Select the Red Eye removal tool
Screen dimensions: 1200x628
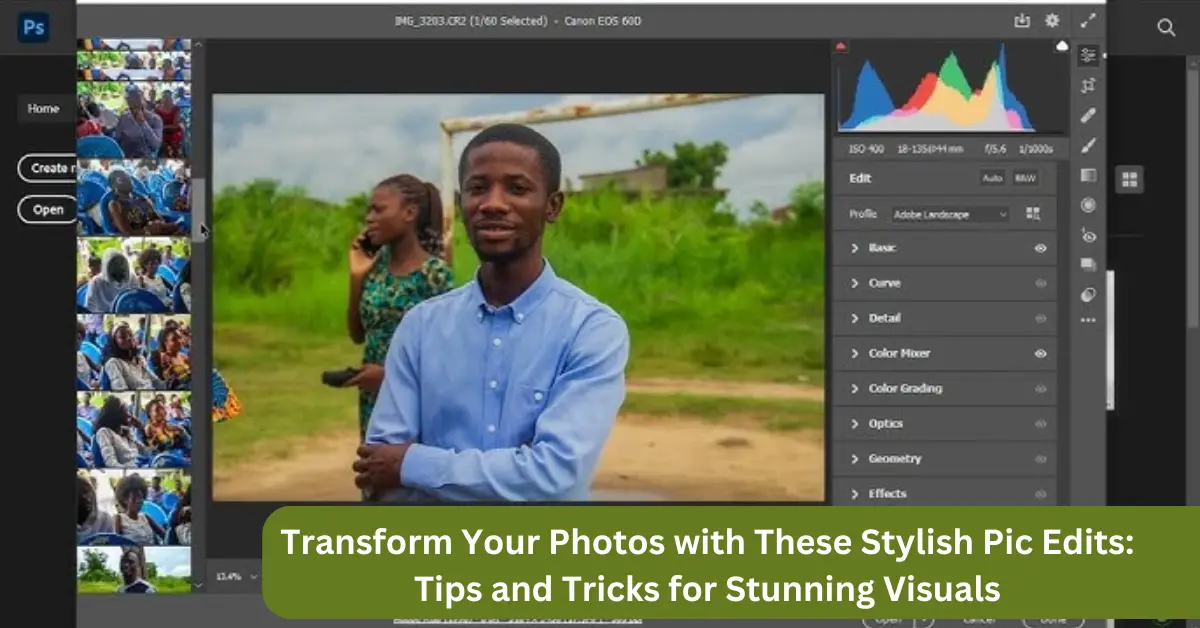point(1088,236)
